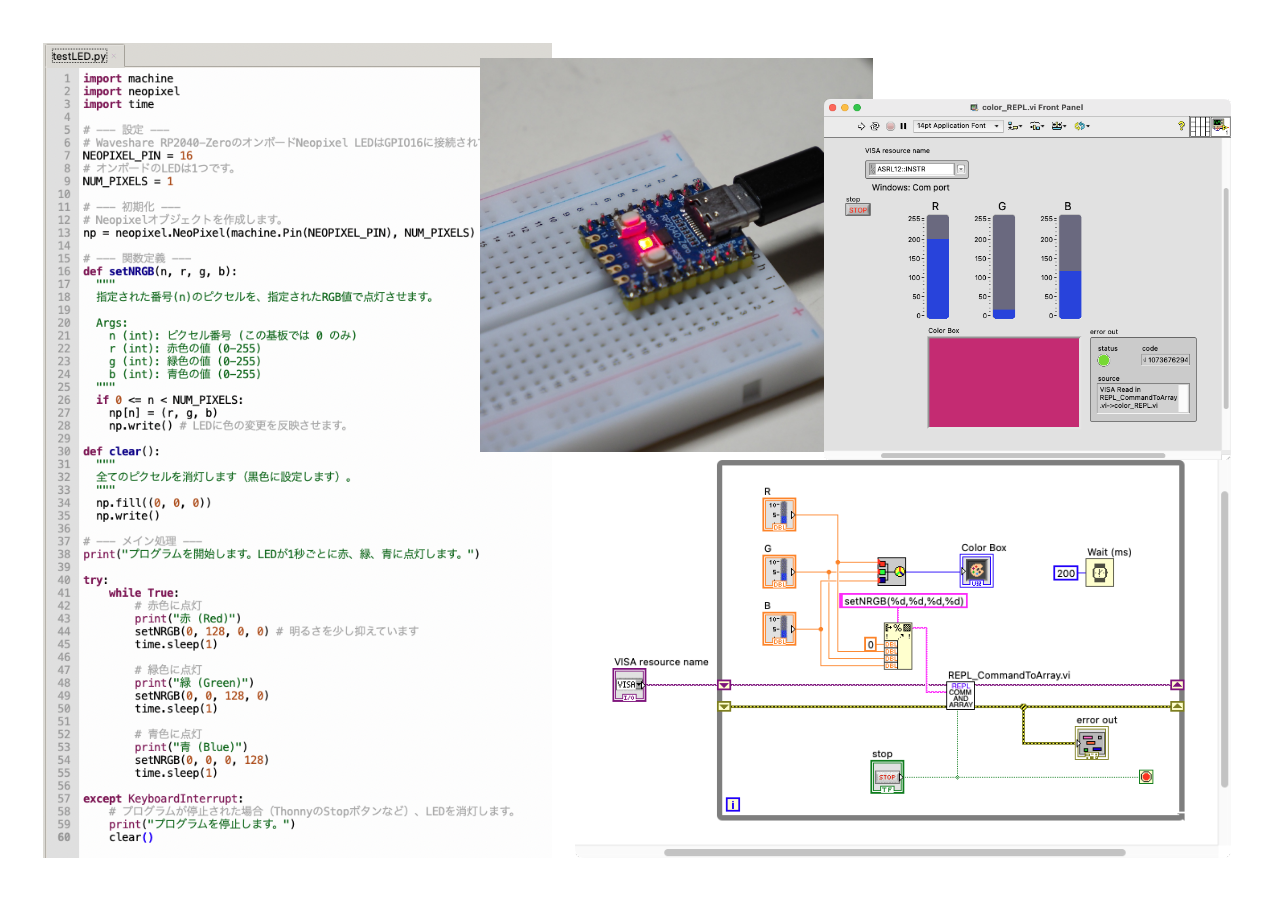Click the RGB to Color function node

890,572
